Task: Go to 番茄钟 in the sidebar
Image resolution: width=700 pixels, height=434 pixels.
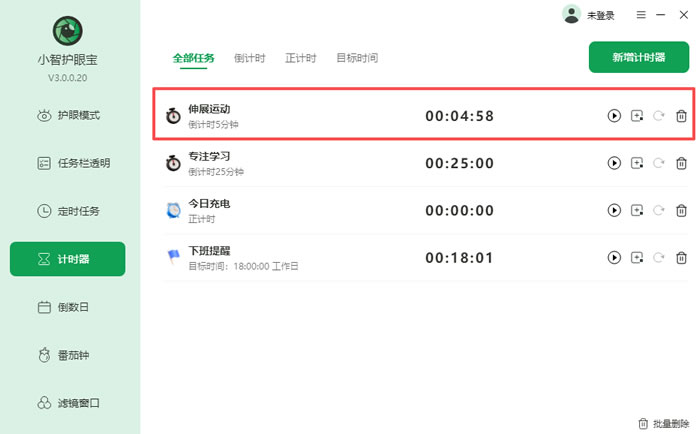Action: coord(68,355)
